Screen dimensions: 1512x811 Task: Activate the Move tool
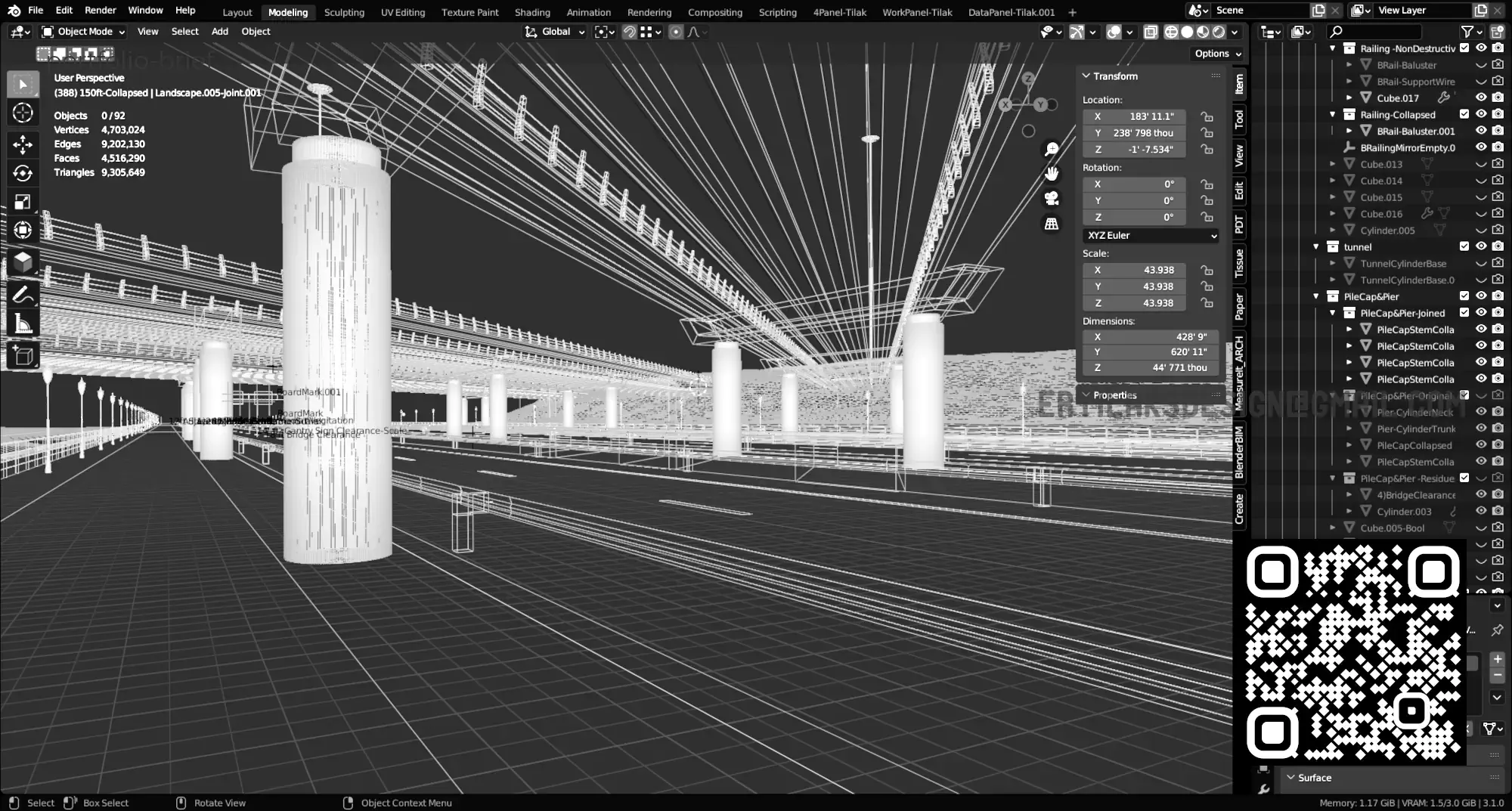23,144
